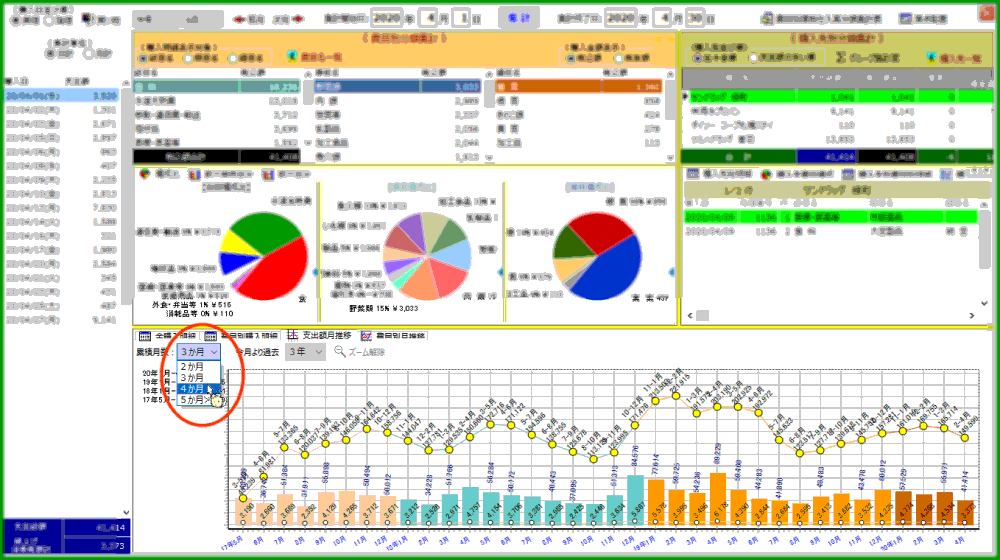
Task: Open the gray dropdown box in the top toolbar
Action: [178, 19]
